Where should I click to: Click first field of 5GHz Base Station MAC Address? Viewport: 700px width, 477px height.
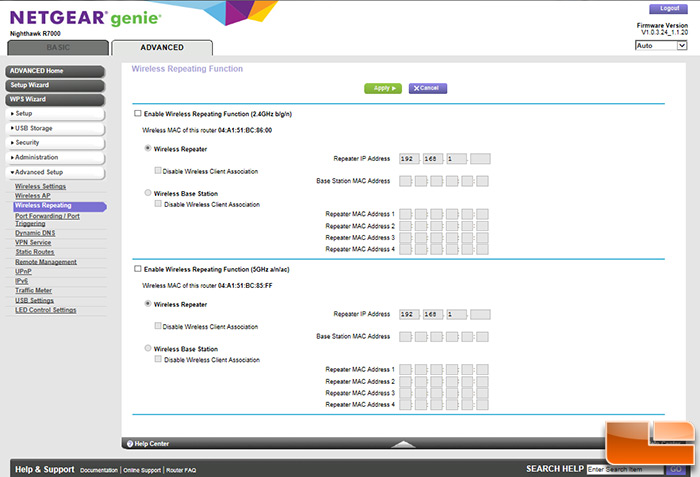[405, 336]
